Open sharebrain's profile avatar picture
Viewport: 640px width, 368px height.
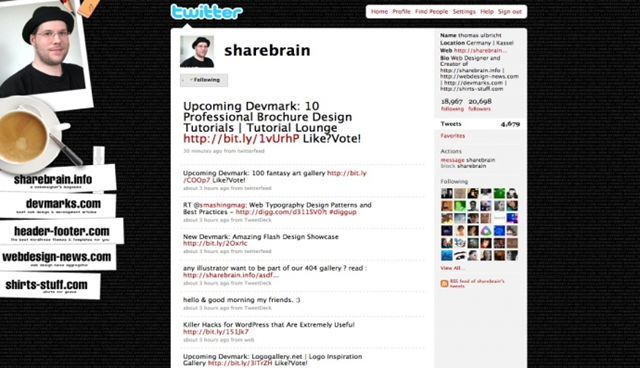click(197, 51)
